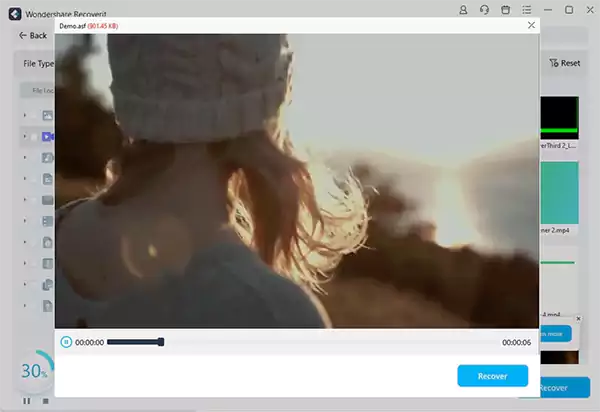
Task: Pause the scan in progress
Action: click(26, 401)
